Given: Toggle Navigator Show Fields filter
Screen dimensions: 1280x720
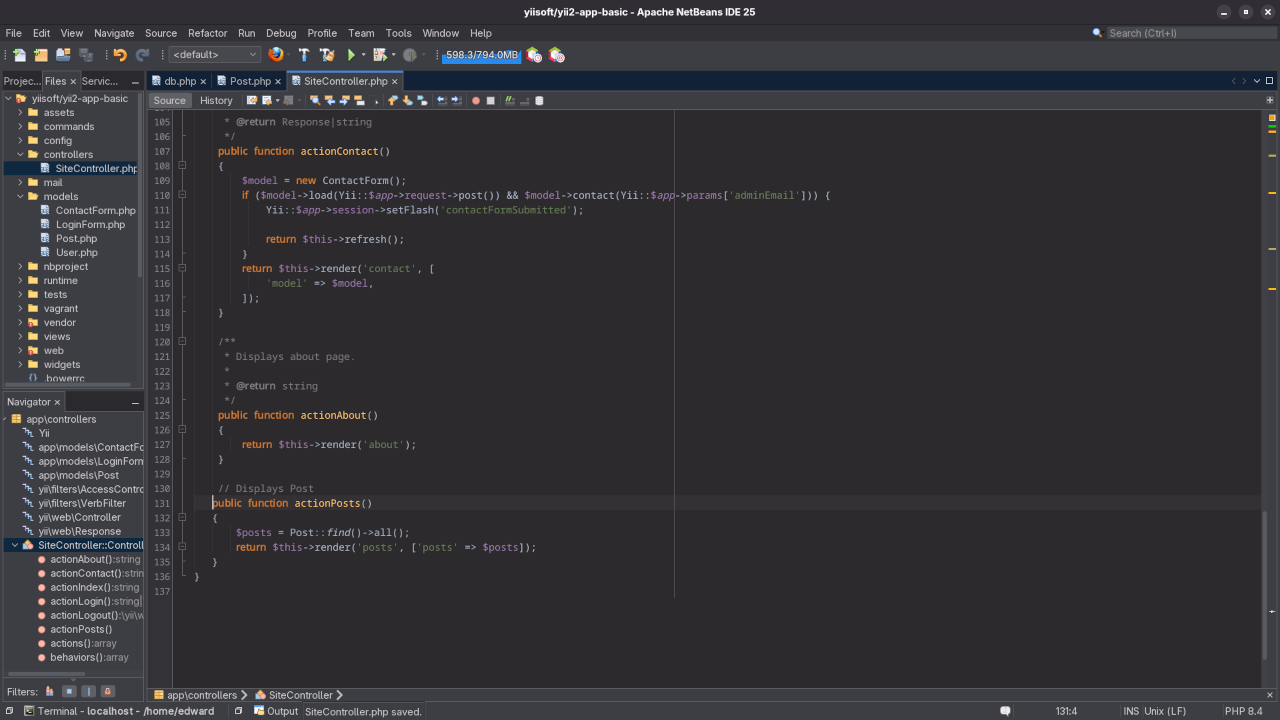Looking at the screenshot, I should (x=69, y=691).
